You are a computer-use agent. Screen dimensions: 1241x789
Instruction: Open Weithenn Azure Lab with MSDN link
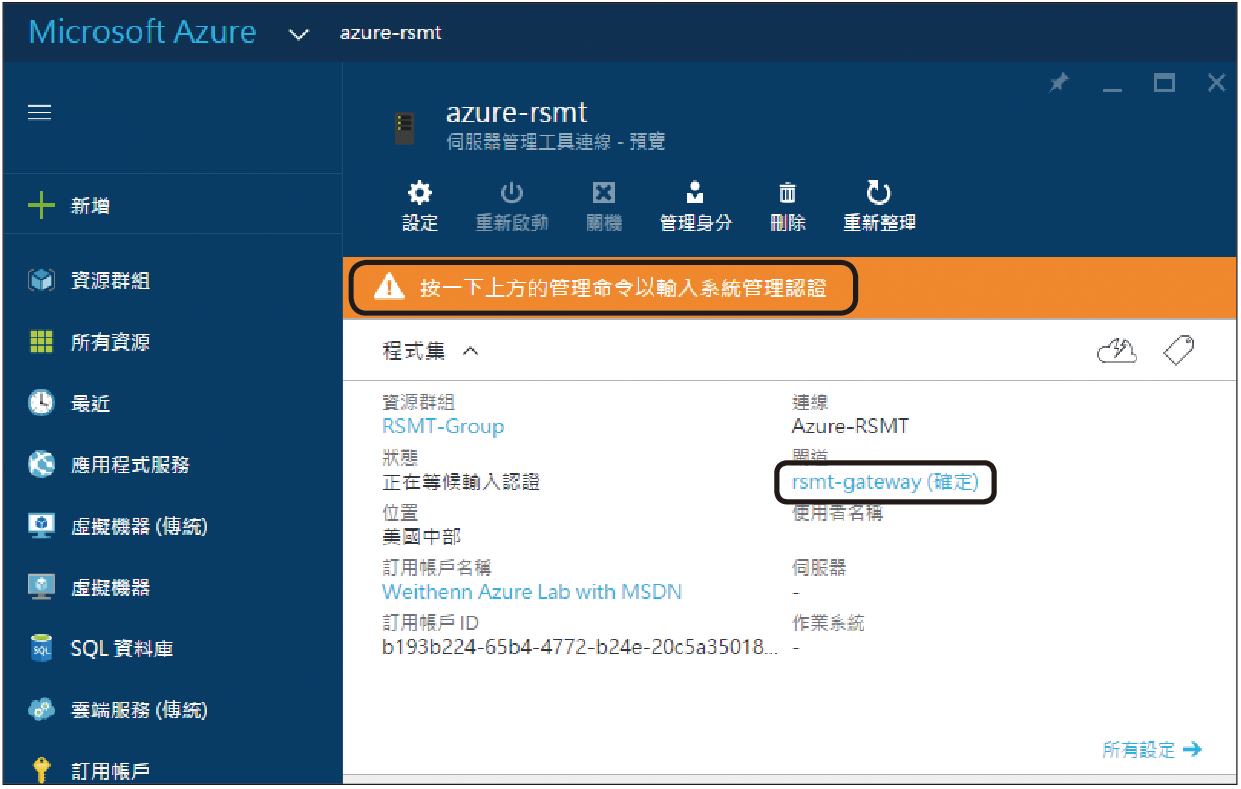point(532,592)
